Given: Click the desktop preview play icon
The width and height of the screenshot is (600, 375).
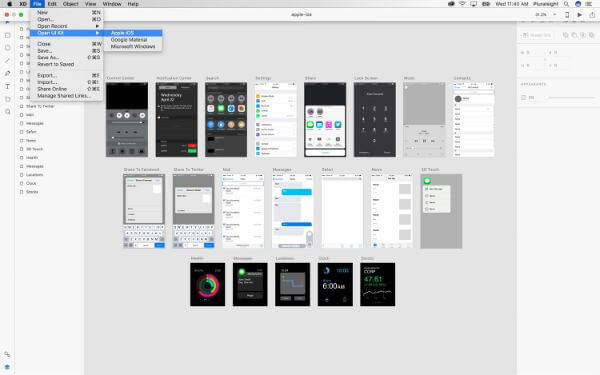Looking at the screenshot, I should pos(580,15).
